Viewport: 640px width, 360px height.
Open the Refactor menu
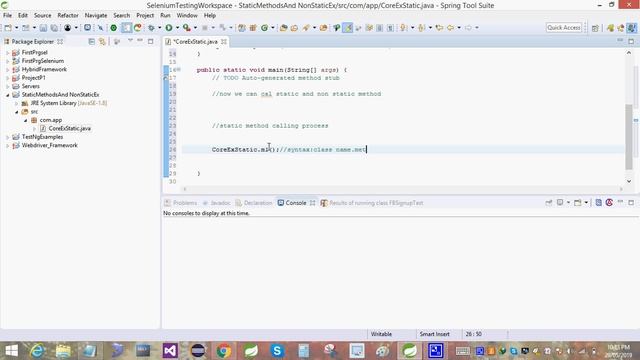click(x=68, y=16)
